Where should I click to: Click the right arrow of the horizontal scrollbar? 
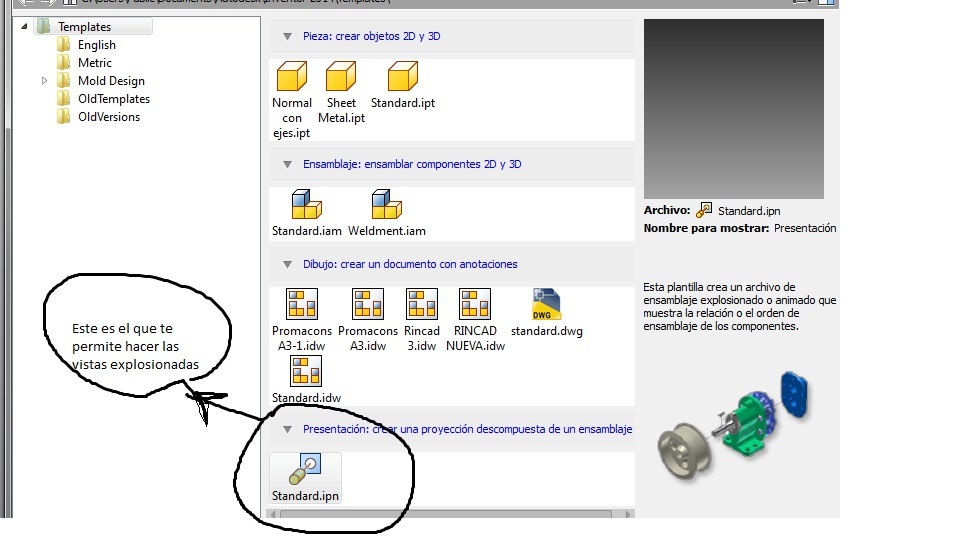[628, 514]
